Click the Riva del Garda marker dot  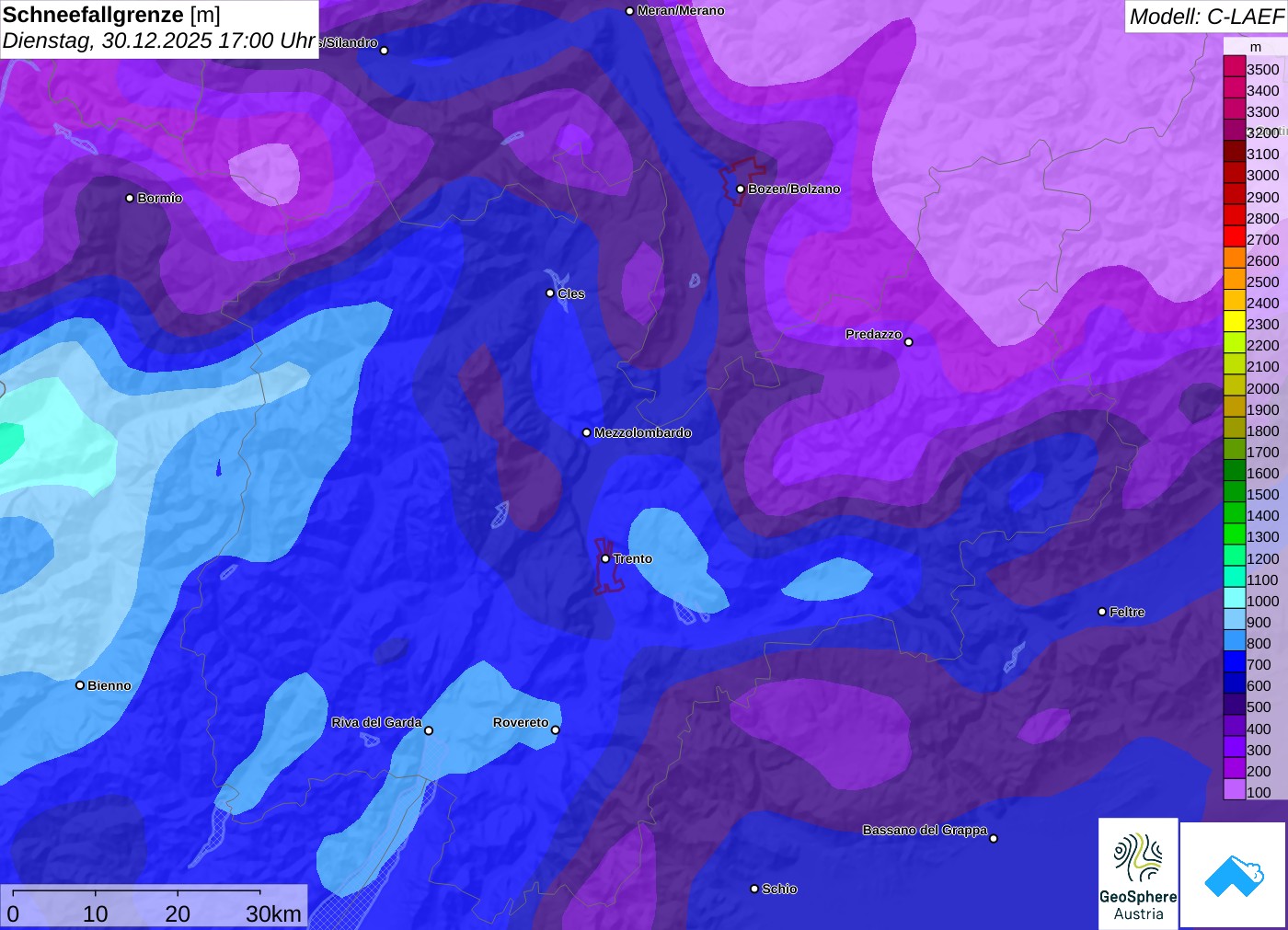pyautogui.click(x=429, y=730)
